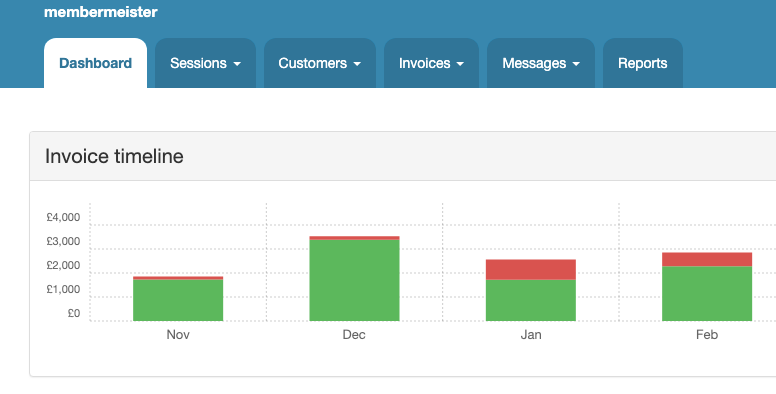Image resolution: width=776 pixels, height=394 pixels.
Task: Click the red unpaid segment for Jan
Action: (x=531, y=269)
